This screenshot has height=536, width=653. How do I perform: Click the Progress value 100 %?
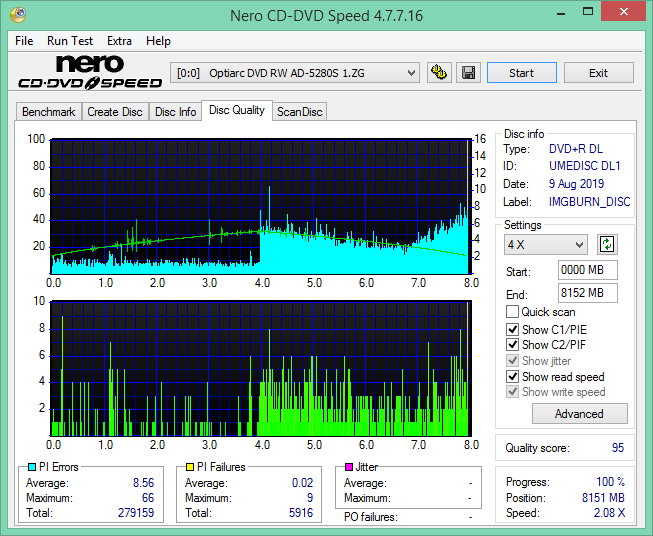tap(611, 482)
